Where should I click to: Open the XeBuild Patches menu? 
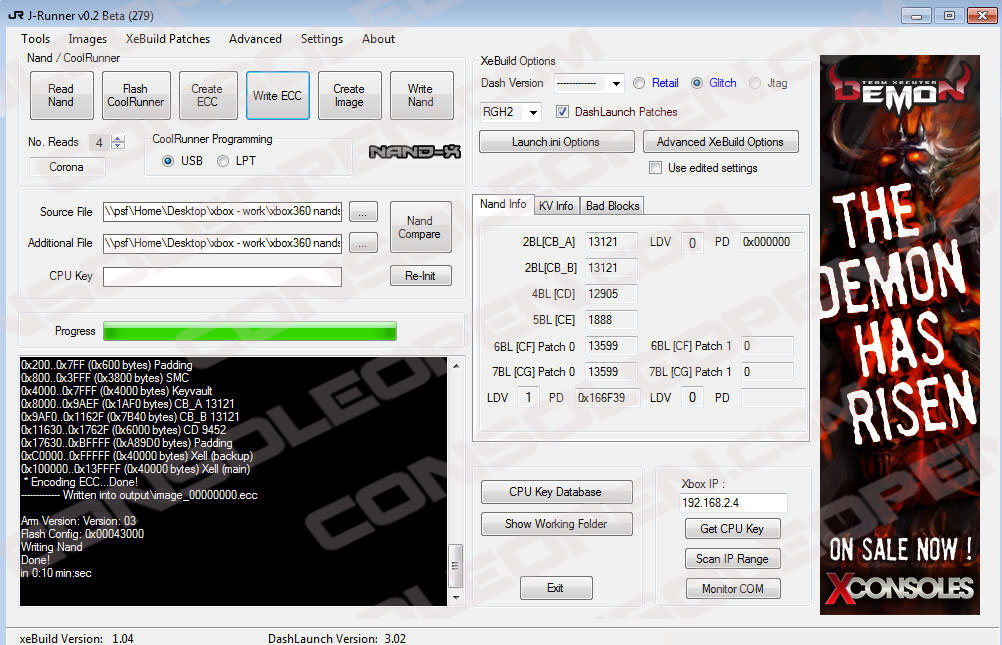pos(168,39)
